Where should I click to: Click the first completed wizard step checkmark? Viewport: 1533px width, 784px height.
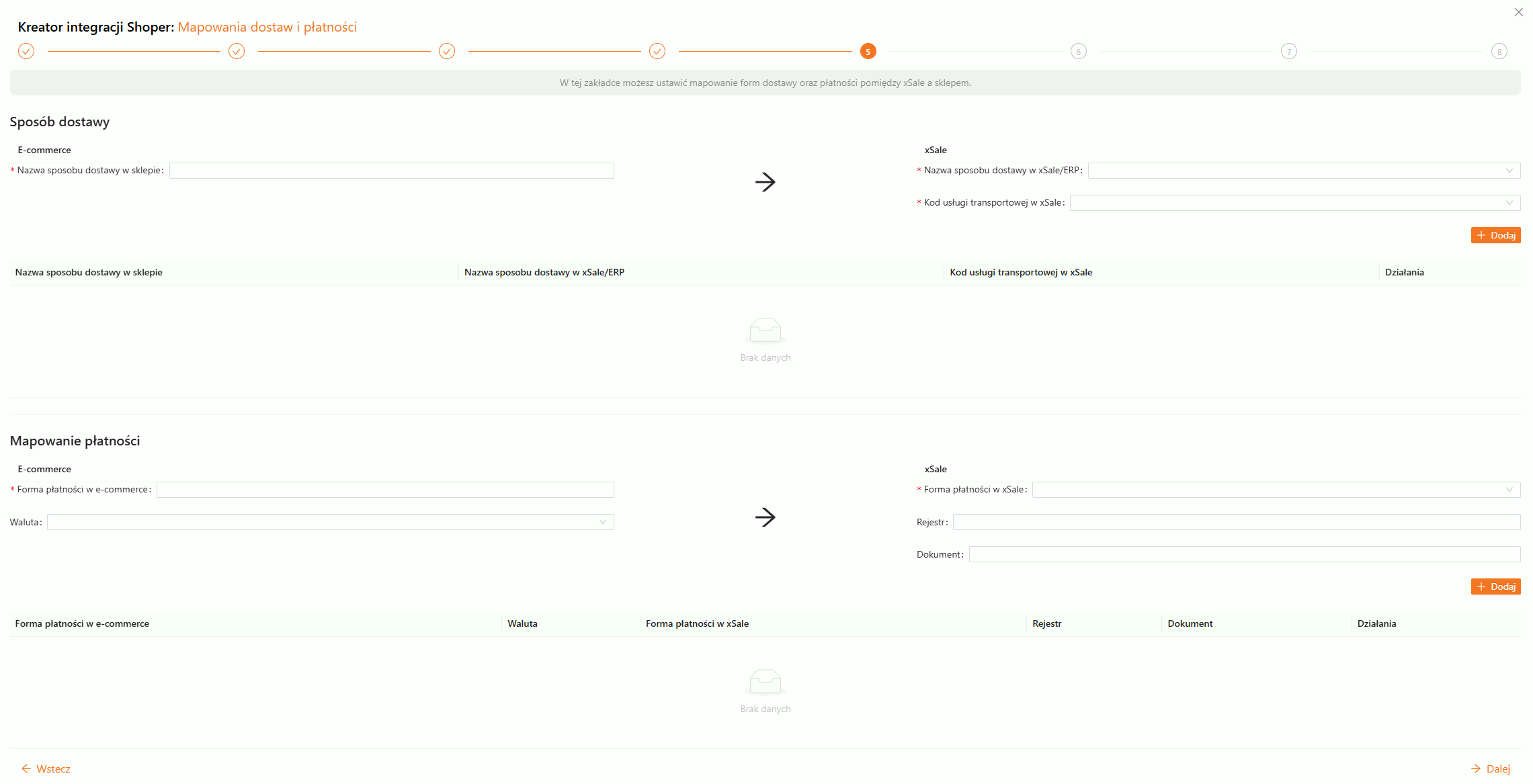pos(26,51)
